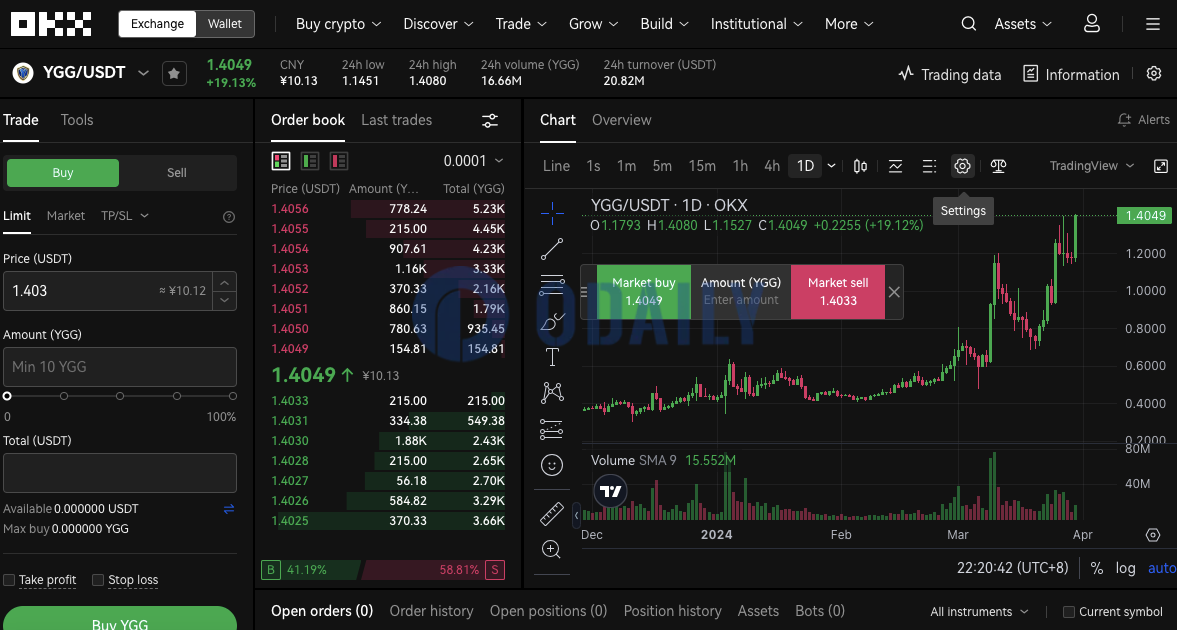Select the green Buy side toggle
This screenshot has width=1177, height=630.
(x=63, y=173)
